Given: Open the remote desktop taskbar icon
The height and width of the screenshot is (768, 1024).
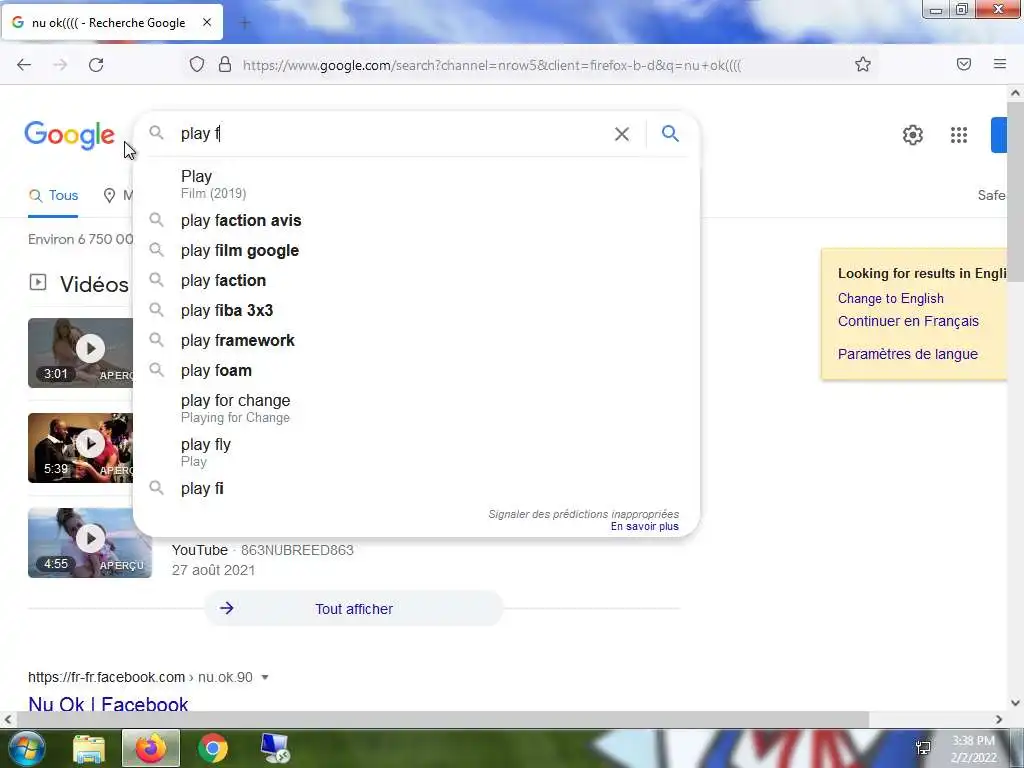Looking at the screenshot, I should coord(274,748).
